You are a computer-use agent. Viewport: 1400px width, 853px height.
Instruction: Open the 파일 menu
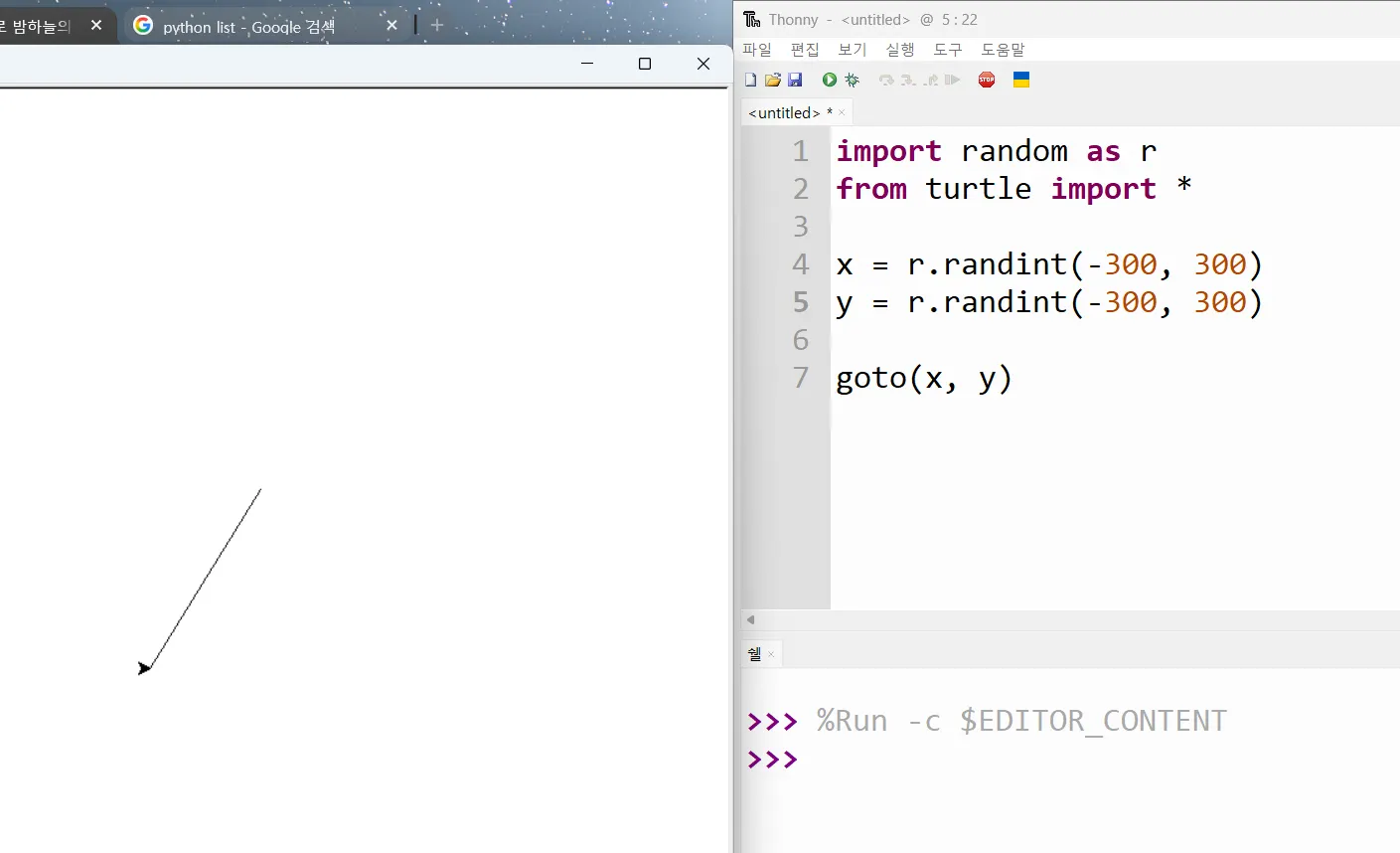[757, 50]
